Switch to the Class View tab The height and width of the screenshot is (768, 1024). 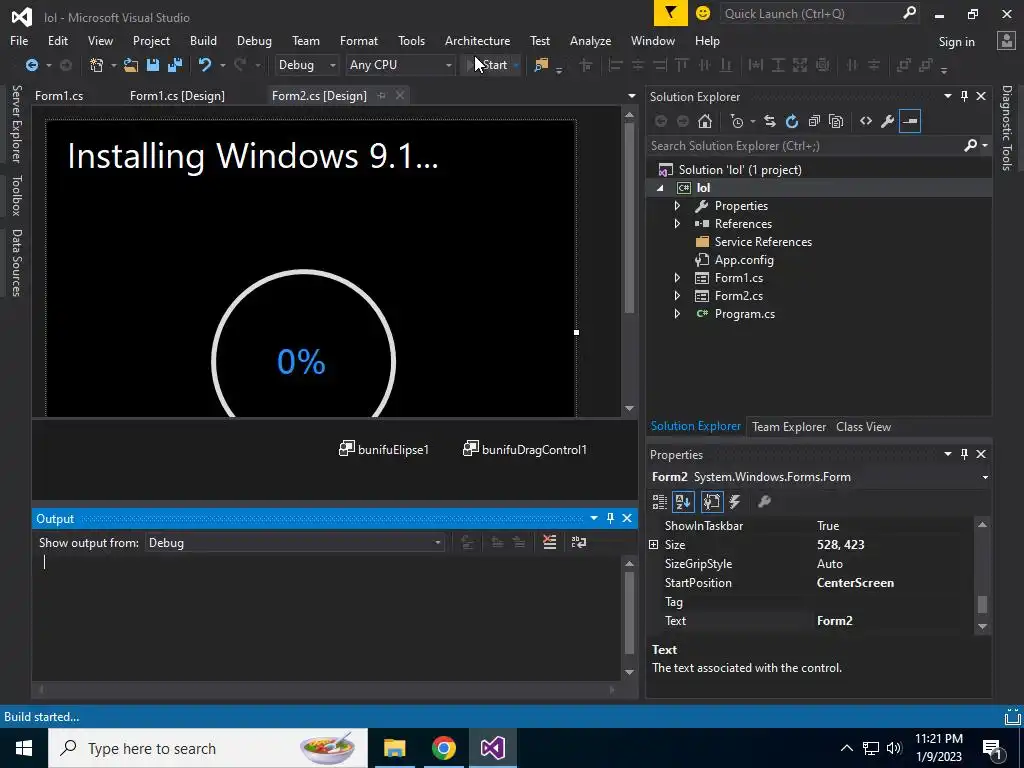(x=863, y=426)
